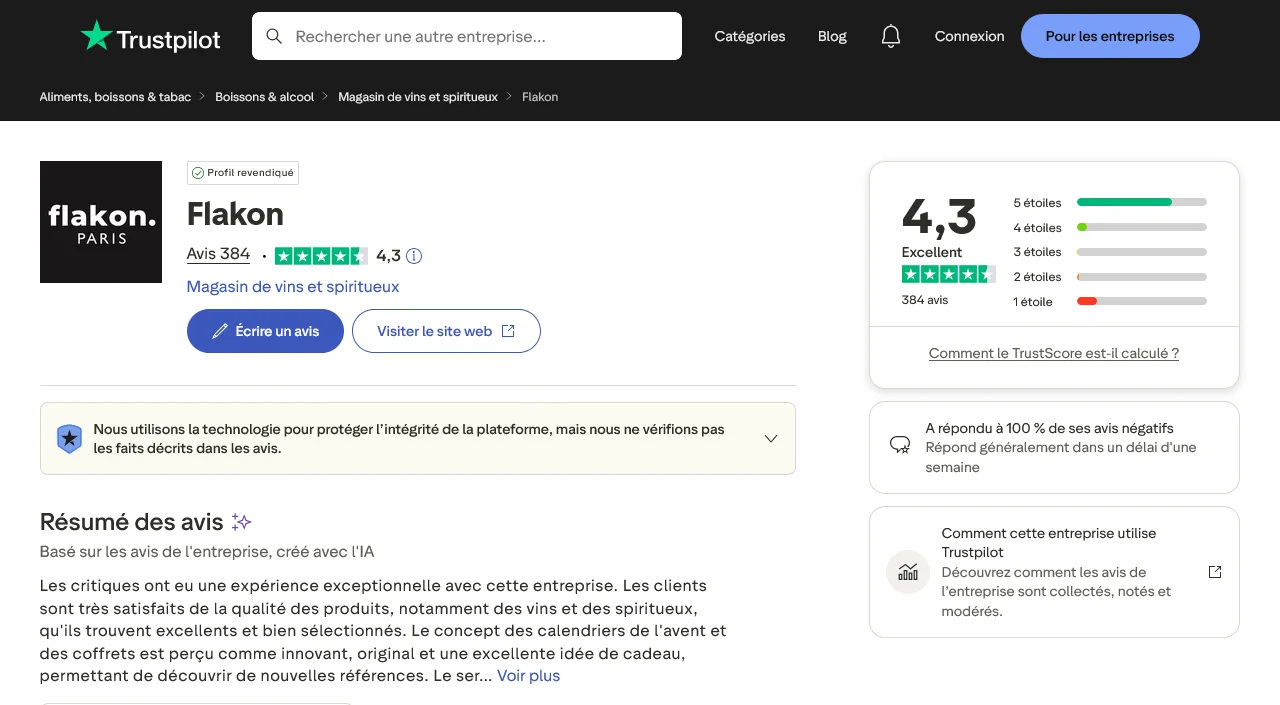Click the bar chart icon in Trustpilot usage card
1280x705 pixels.
(x=907, y=572)
